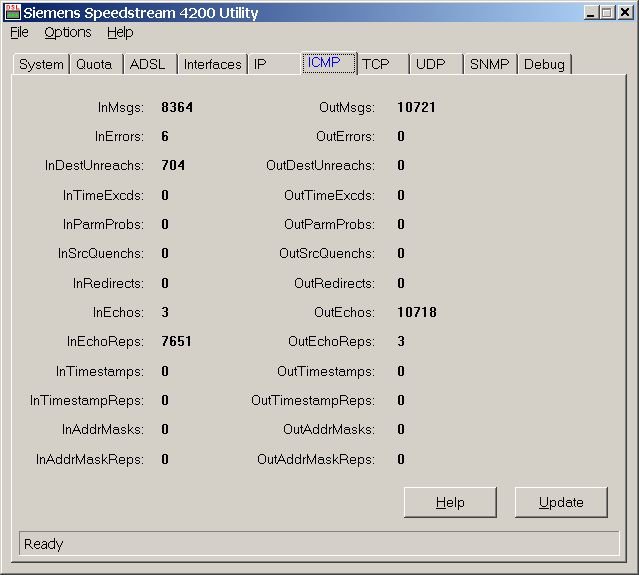This screenshot has width=639, height=575.
Task: Click the InRedirects label
Action: [108, 283]
